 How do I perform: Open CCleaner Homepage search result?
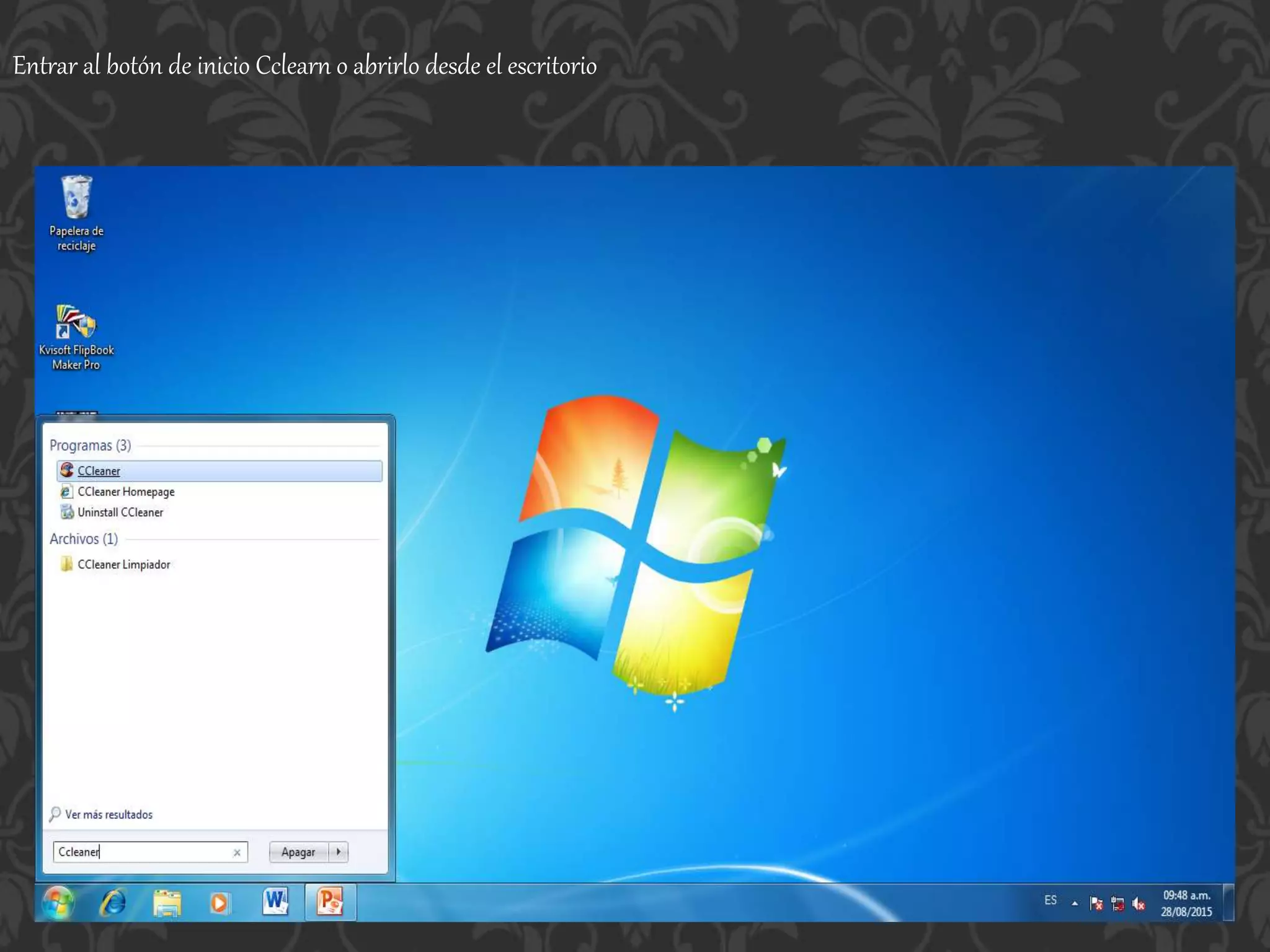pos(126,492)
